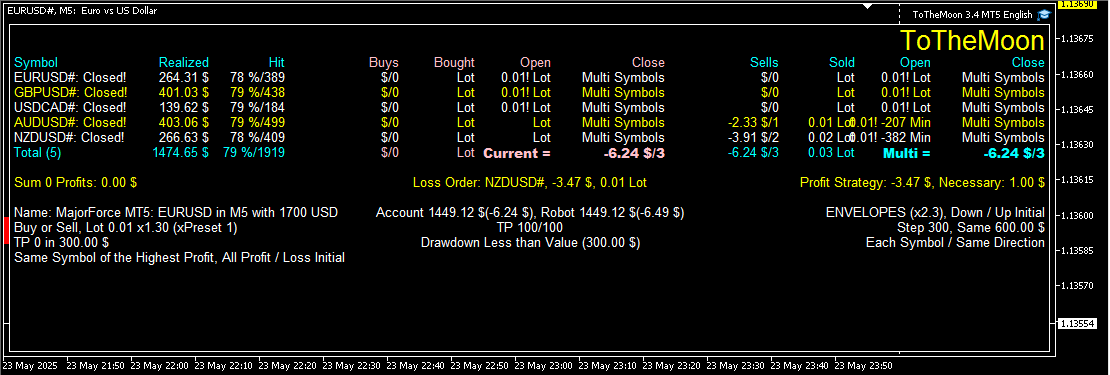Click the large yellow ToTheMoon title
This screenshot has width=1110, height=375.
click(x=972, y=40)
